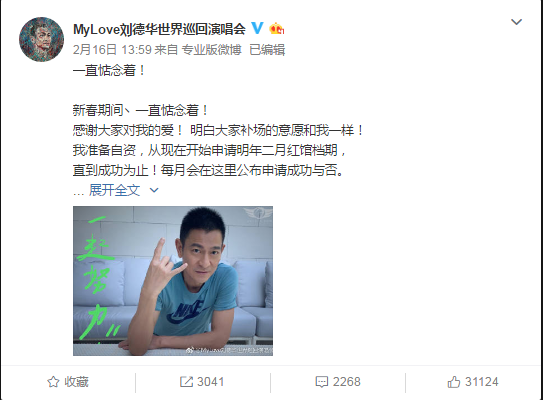Image resolution: width=543 pixels, height=400 pixels.
Task: Expand full post via 展开全文
Action: (x=114, y=190)
